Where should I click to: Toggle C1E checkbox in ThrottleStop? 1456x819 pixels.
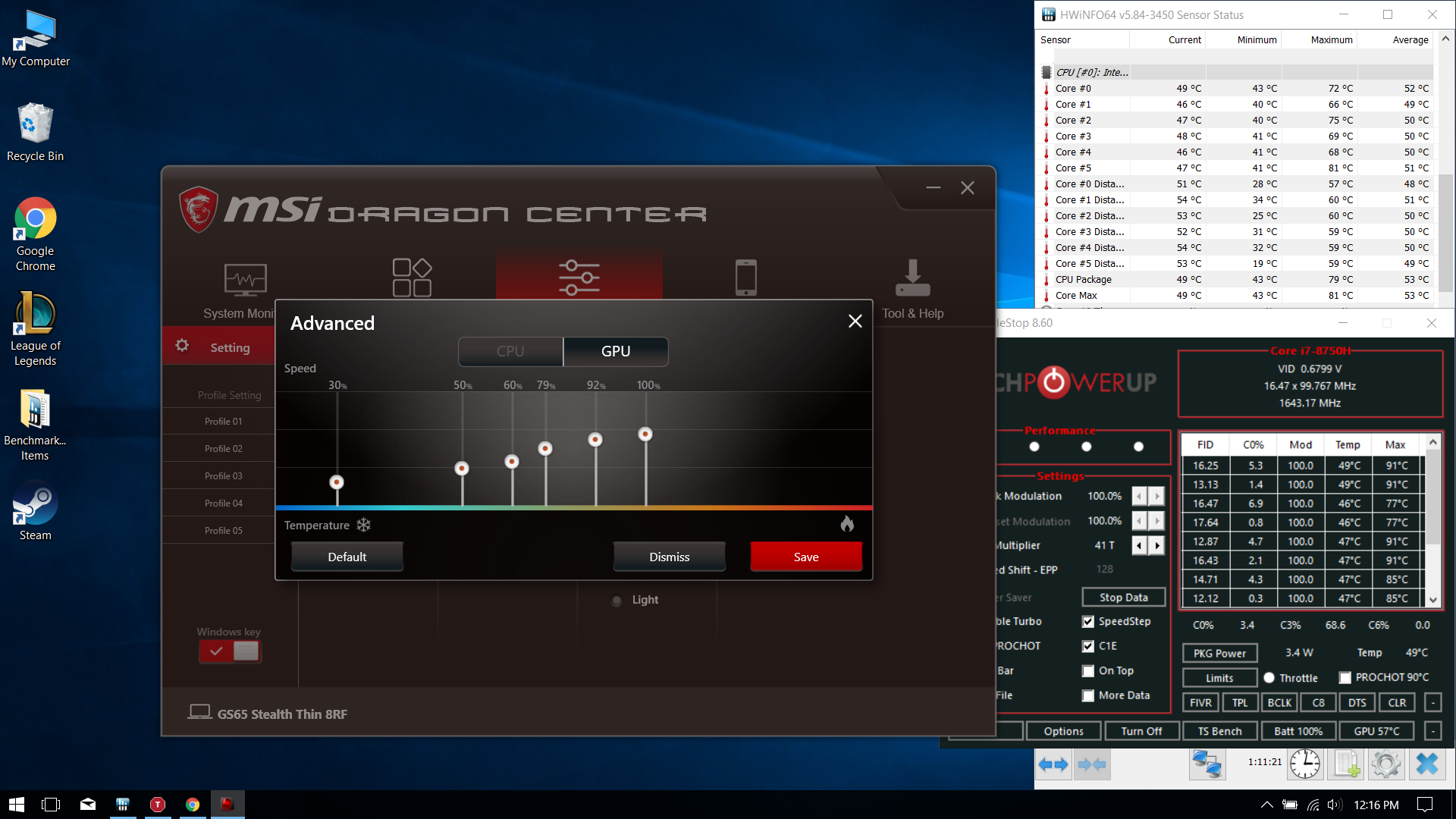point(1088,646)
